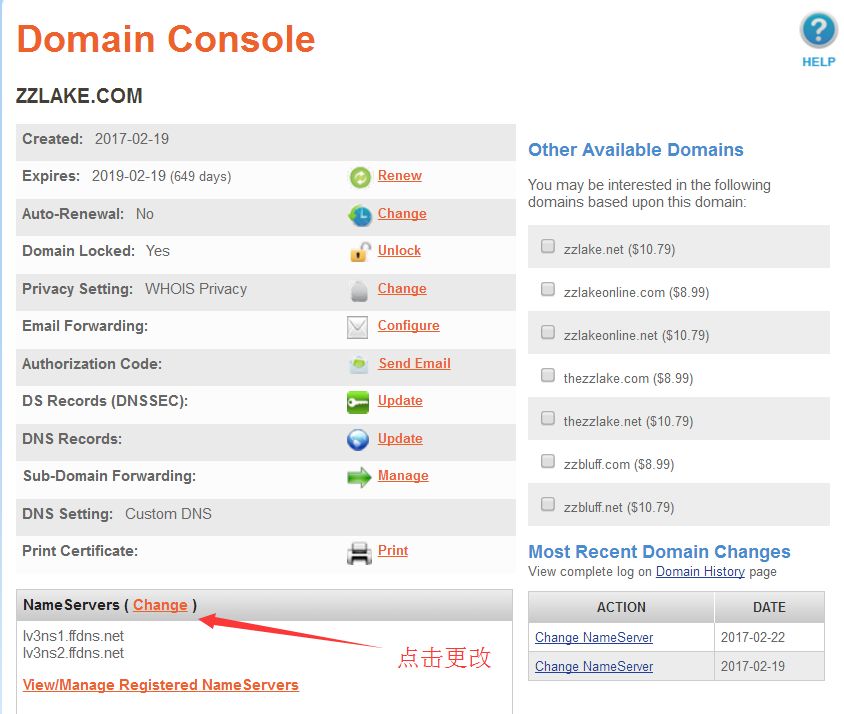Open the Manage link for Sub-Domain Forwarding
This screenshot has height=714, width=844.
(403, 476)
